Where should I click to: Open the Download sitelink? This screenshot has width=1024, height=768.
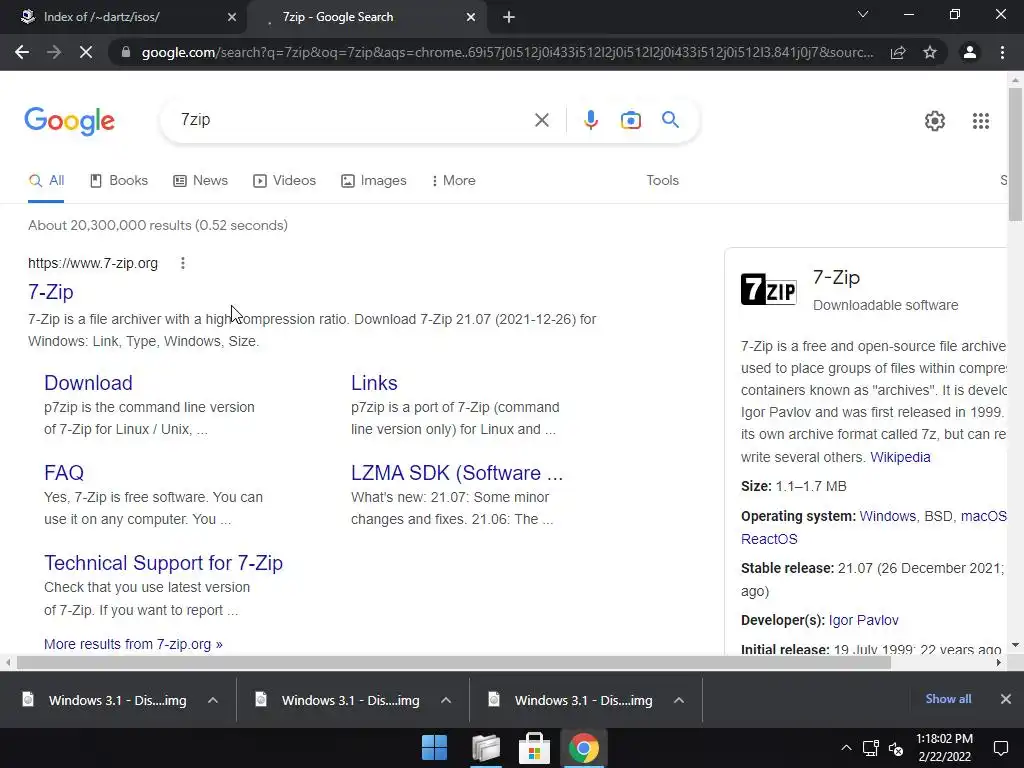tap(88, 383)
